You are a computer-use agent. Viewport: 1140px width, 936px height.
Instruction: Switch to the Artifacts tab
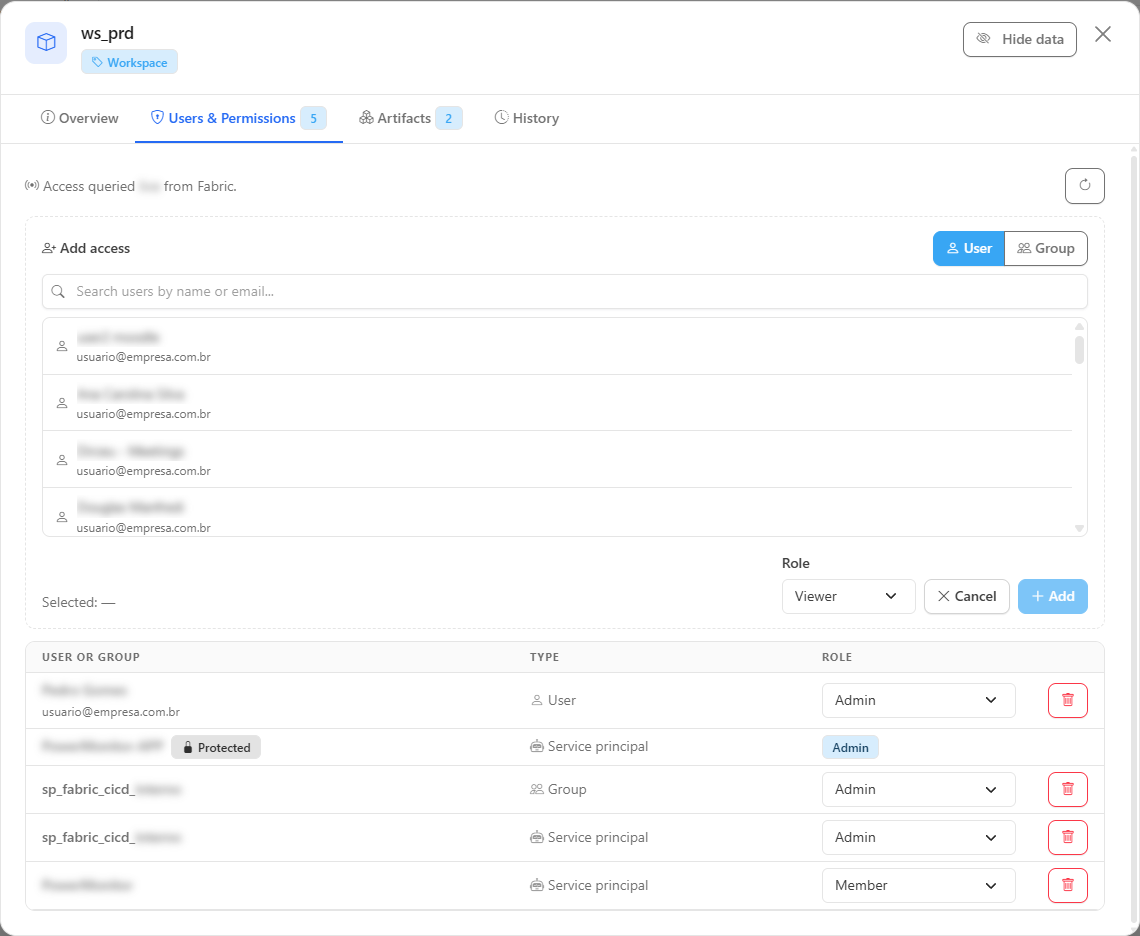point(410,118)
